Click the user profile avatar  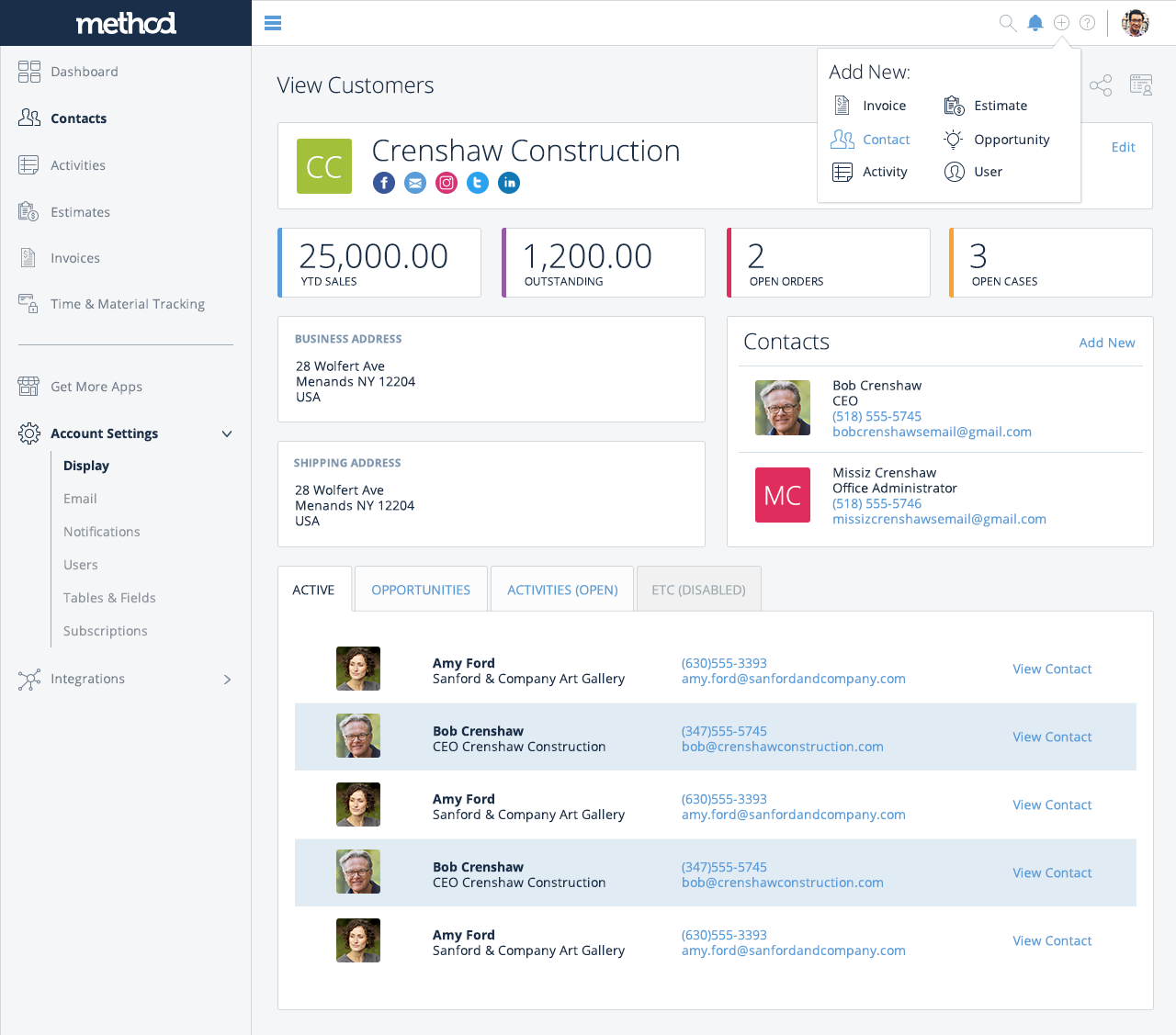coord(1136,23)
